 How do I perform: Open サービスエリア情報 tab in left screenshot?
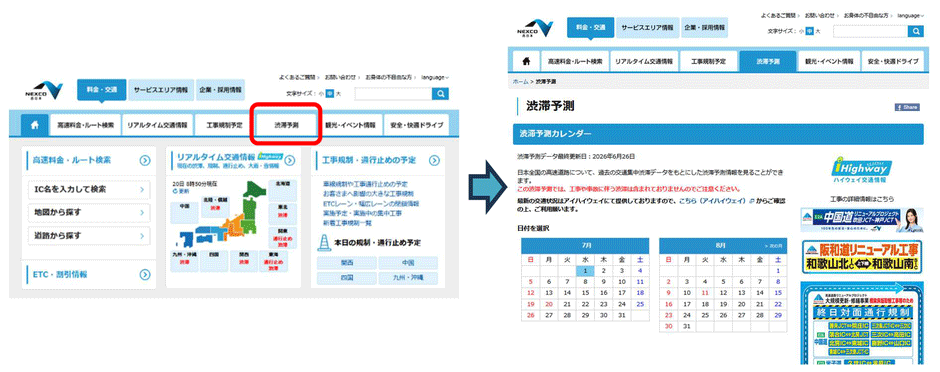click(x=160, y=90)
